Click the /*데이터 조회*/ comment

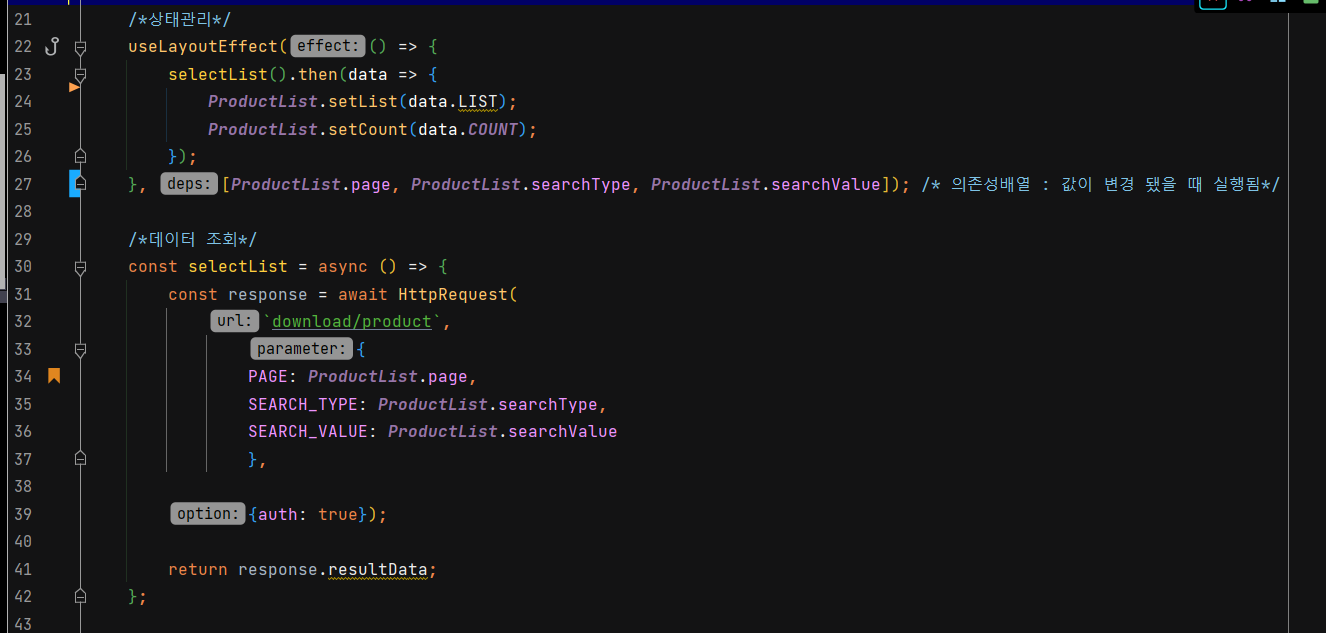coord(192,239)
